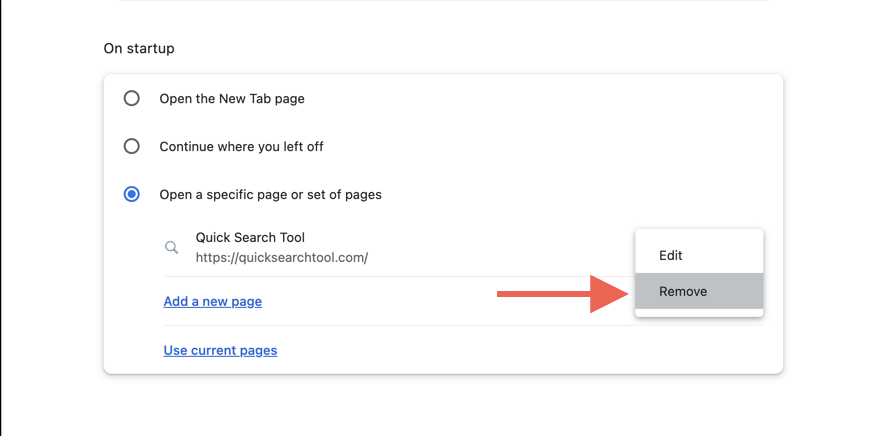Click the Open a specific page label text

coord(270,195)
